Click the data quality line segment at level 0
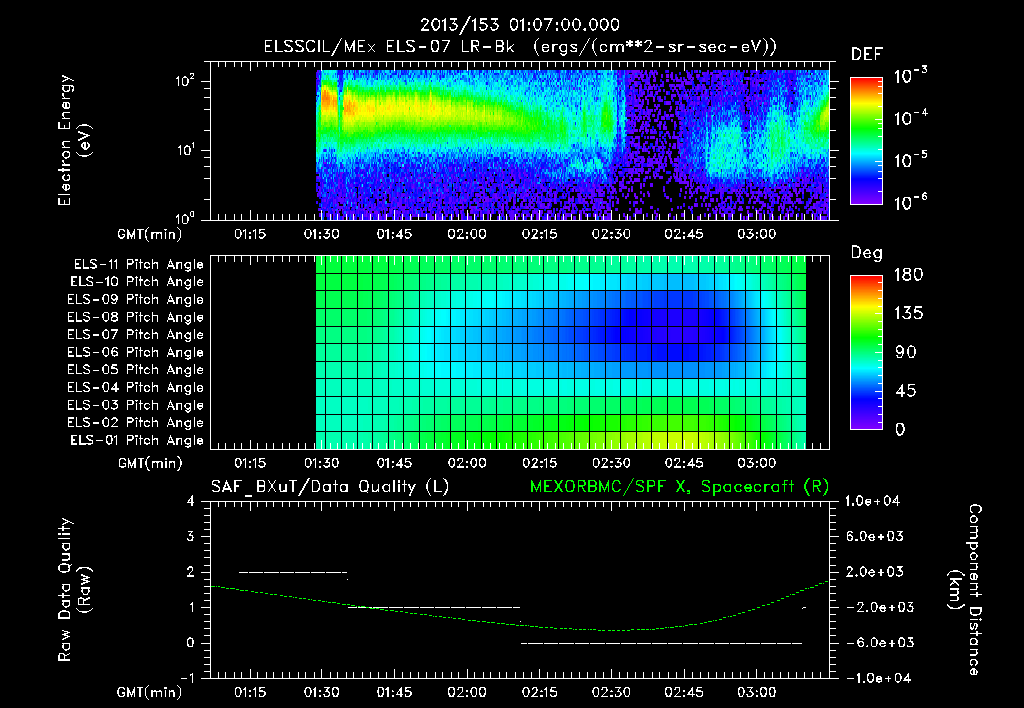 pyautogui.click(x=661, y=643)
